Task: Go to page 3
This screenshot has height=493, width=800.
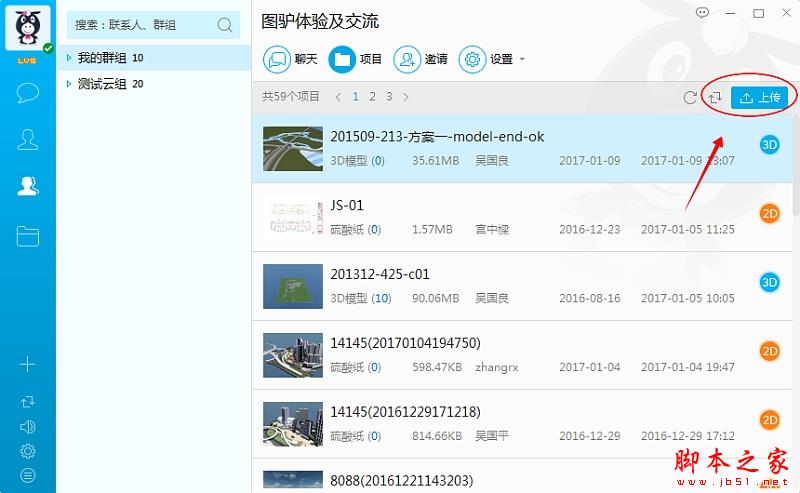Action: [389, 96]
